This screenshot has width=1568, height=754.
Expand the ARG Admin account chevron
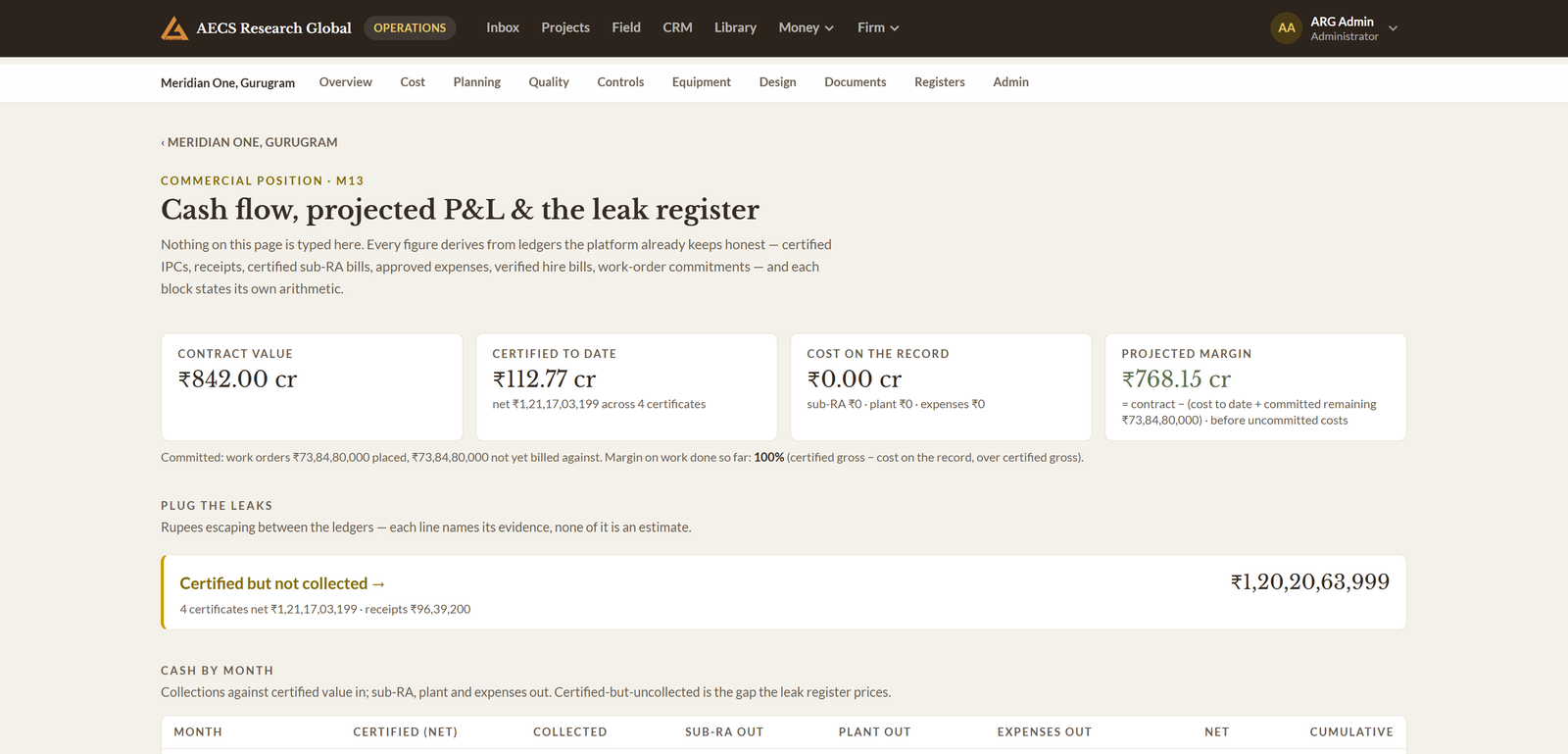pyautogui.click(x=1393, y=28)
